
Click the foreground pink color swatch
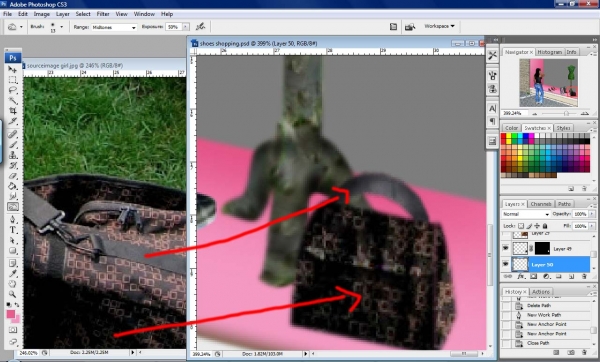tap(10, 315)
